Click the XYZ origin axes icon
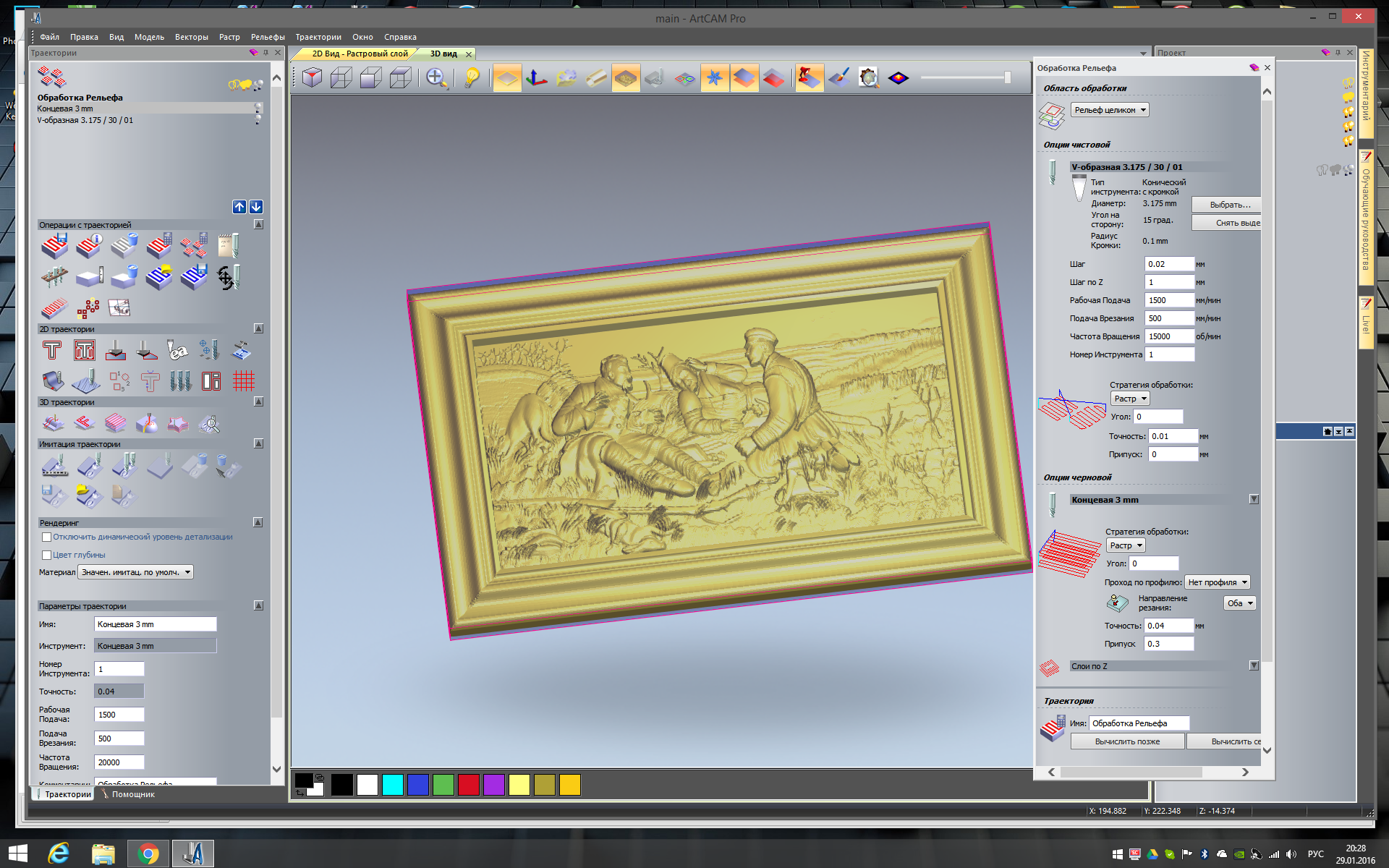 pyautogui.click(x=536, y=77)
